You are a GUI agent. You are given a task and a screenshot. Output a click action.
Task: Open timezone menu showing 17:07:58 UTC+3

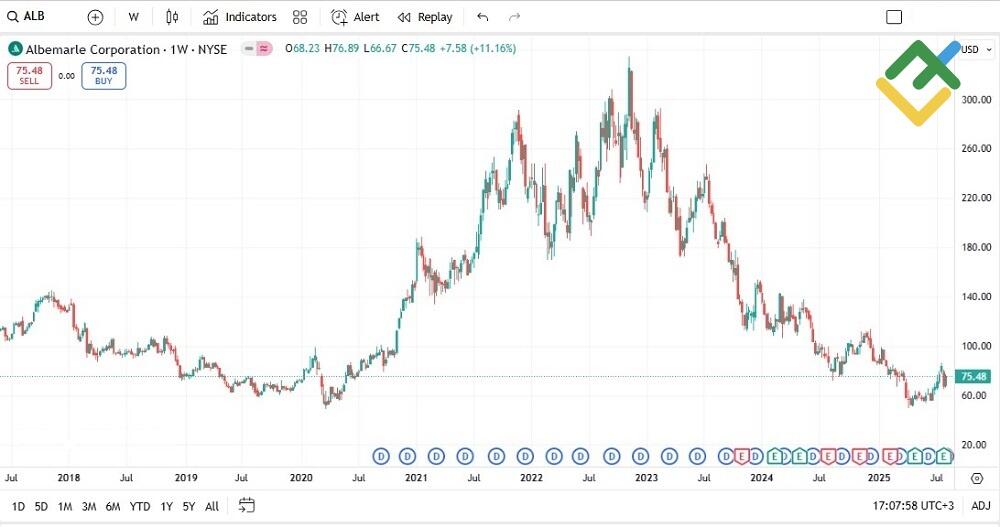click(x=913, y=506)
